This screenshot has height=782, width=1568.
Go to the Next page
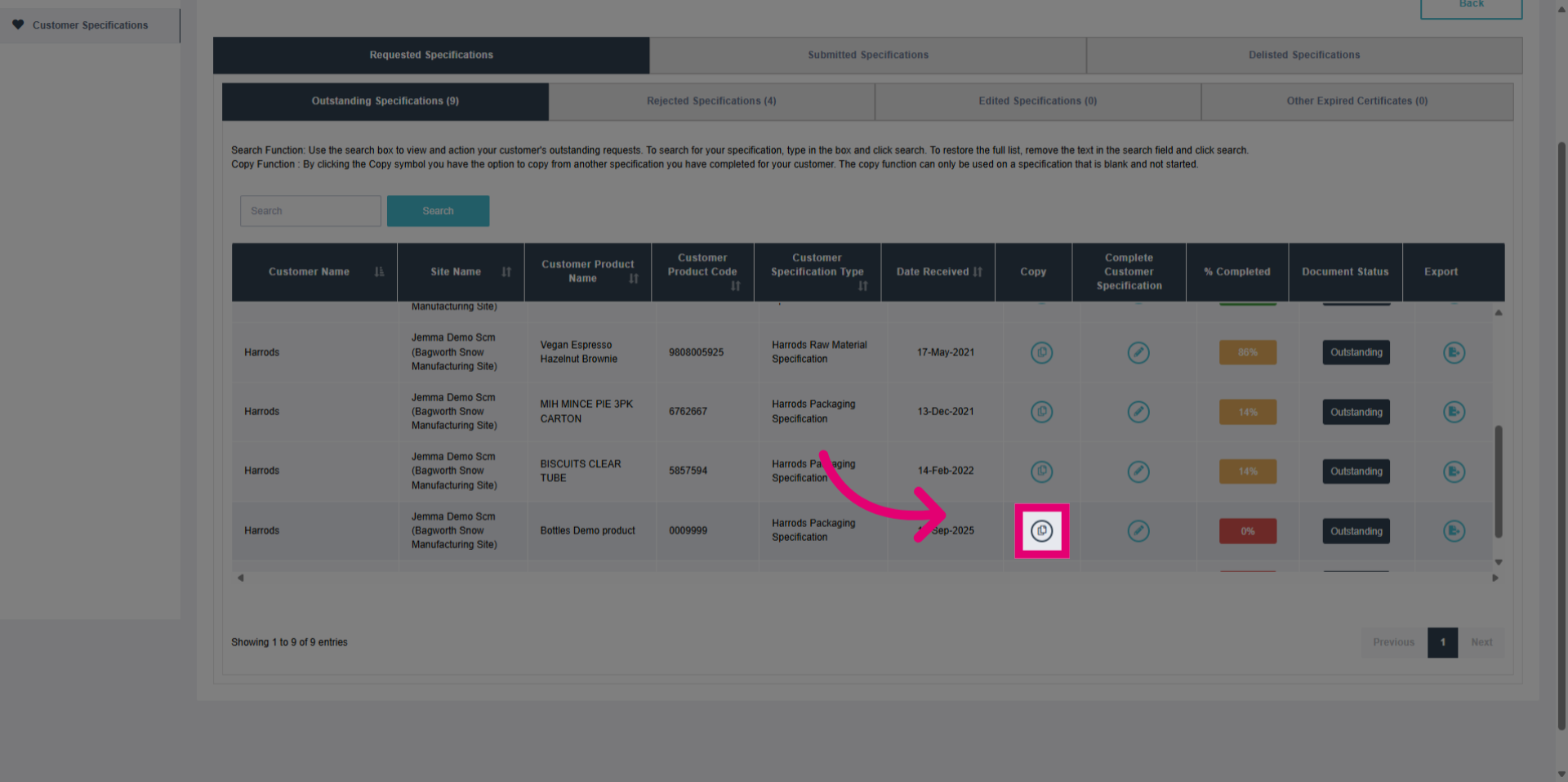1481,642
